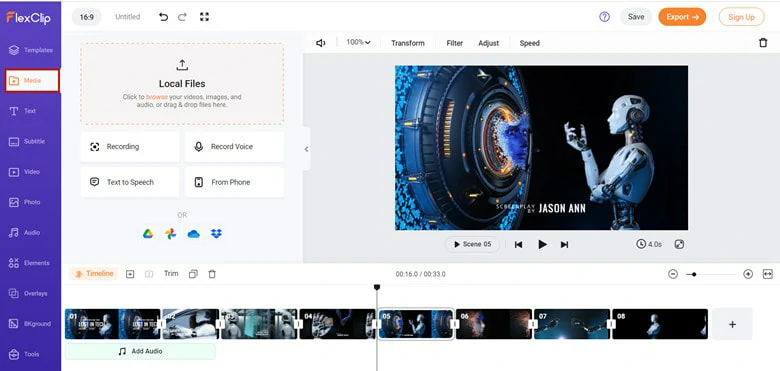Open the BKground sidebar section
780x371 pixels.
[30, 324]
